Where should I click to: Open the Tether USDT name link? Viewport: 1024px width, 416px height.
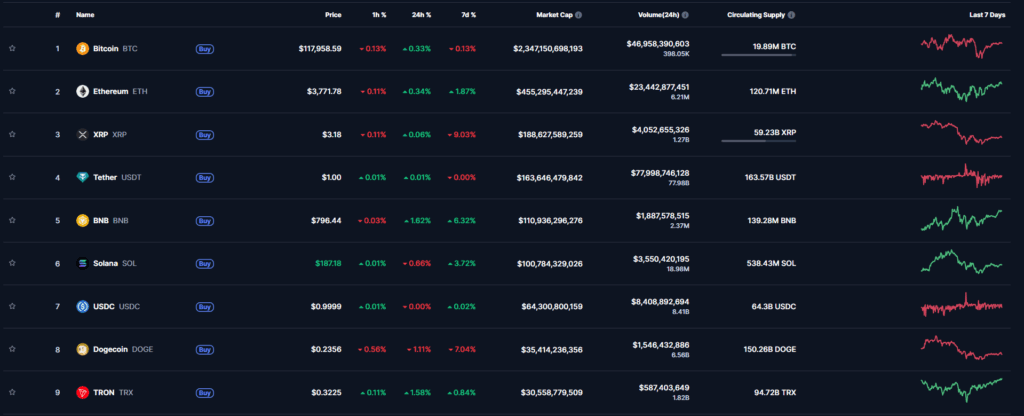[x=117, y=177]
